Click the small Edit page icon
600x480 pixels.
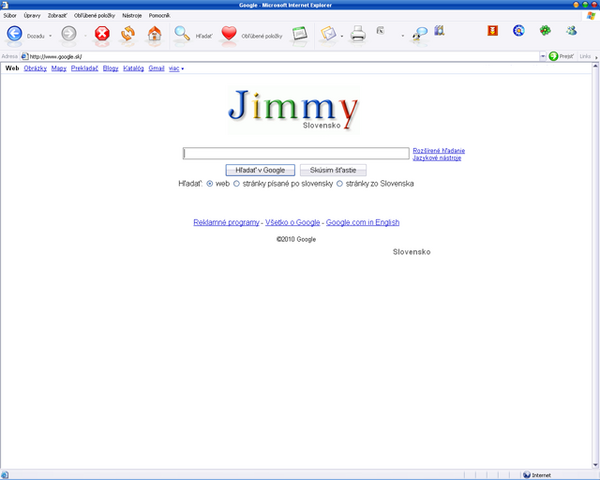[x=380, y=30]
